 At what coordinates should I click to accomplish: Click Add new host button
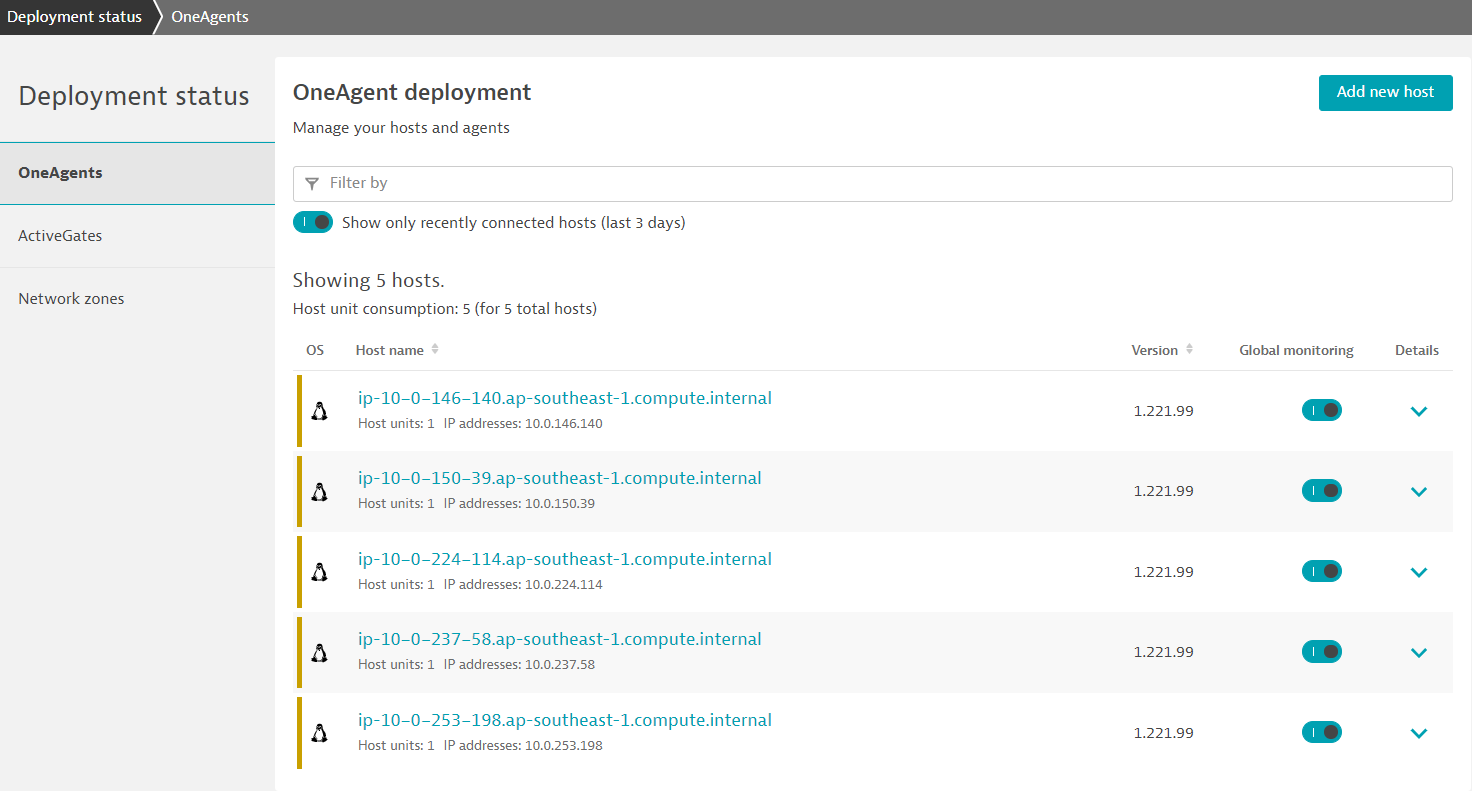pos(1385,92)
